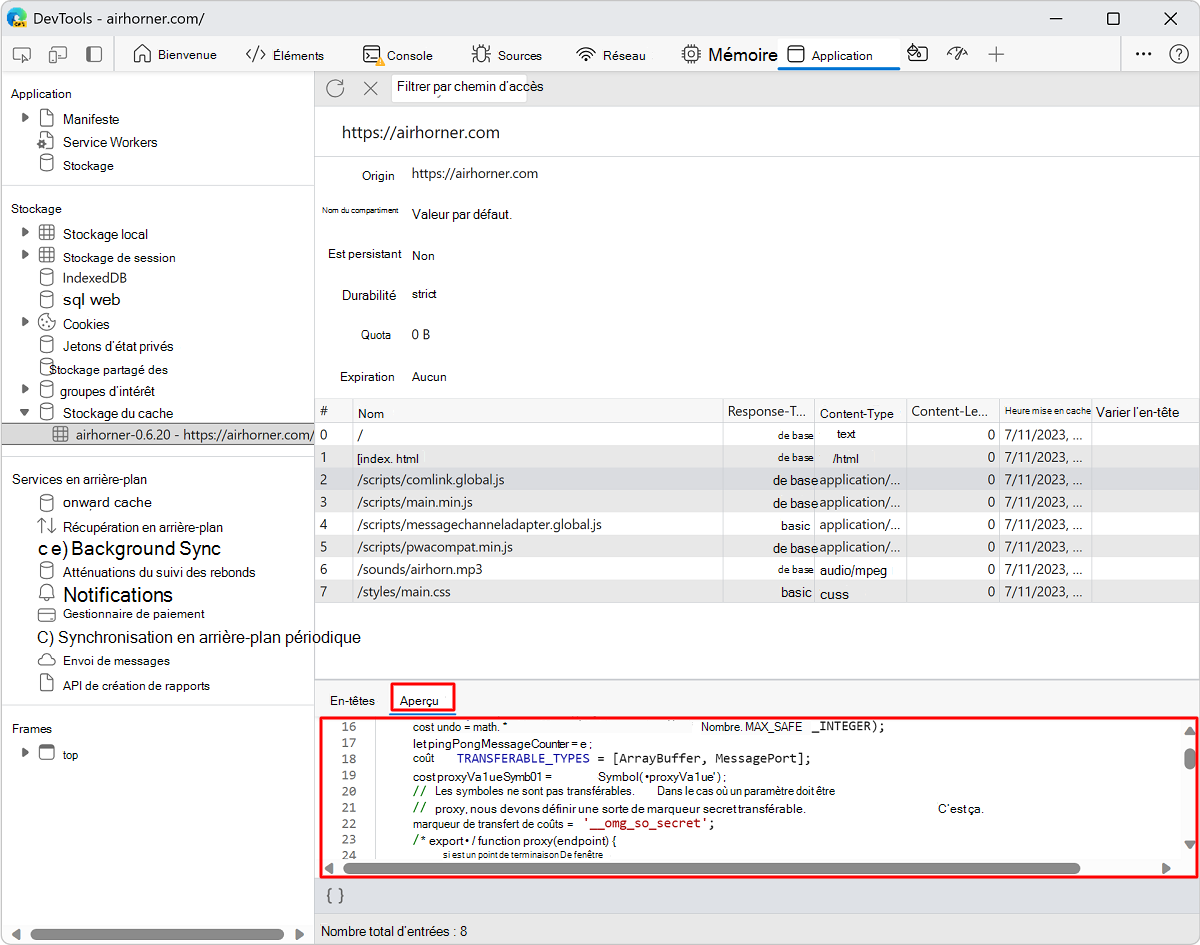This screenshot has width=1200, height=945.
Task: Open the more options ellipsis menu
Action: click(x=1144, y=55)
